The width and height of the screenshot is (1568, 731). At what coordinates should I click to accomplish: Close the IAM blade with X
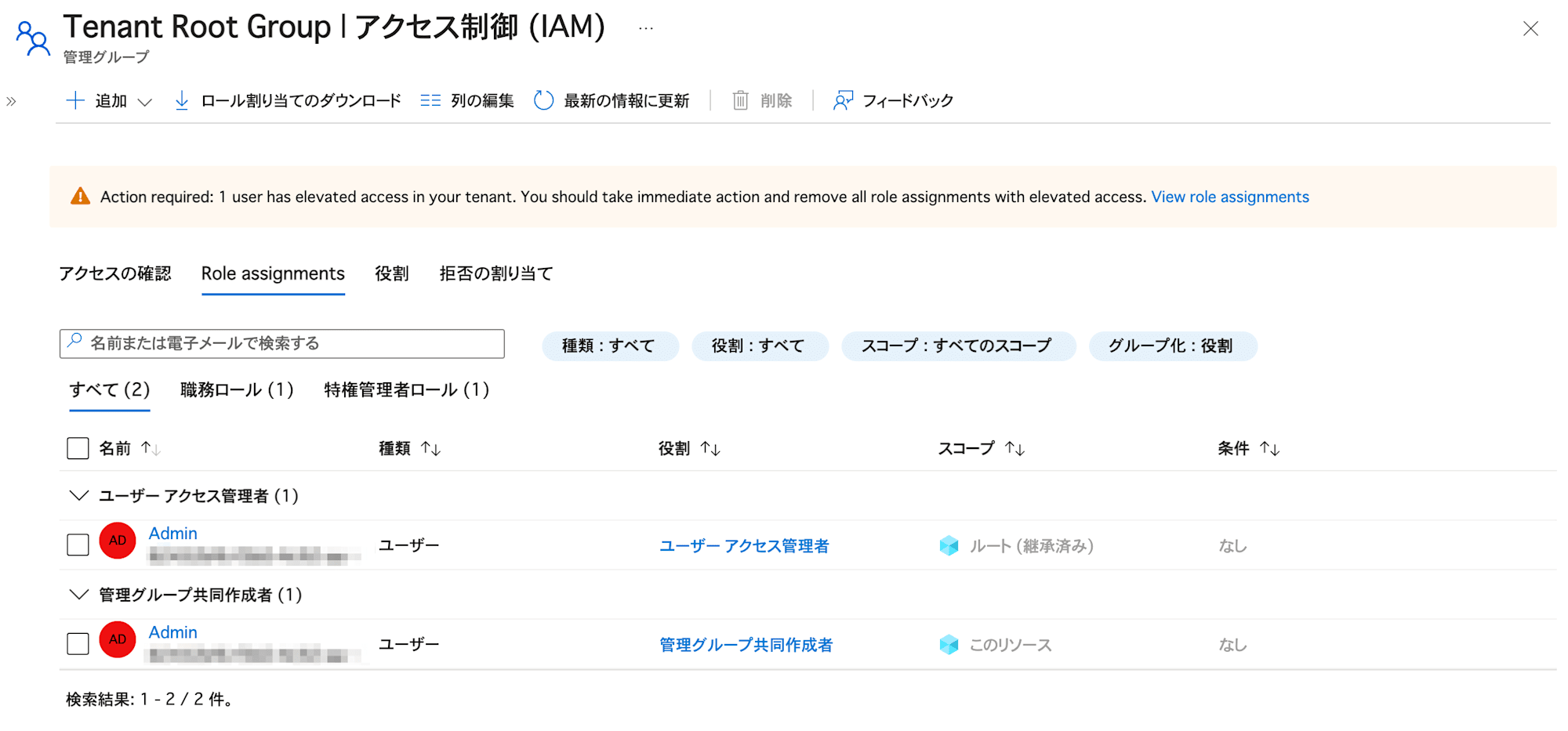pos(1530,29)
